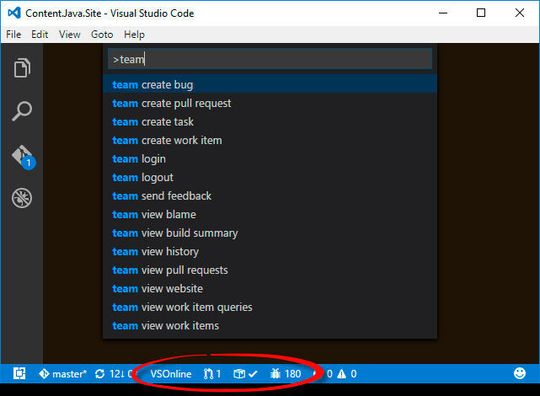The image size is (540, 396).
Task: Click the leftmost status bar square icon
Action: click(x=19, y=373)
